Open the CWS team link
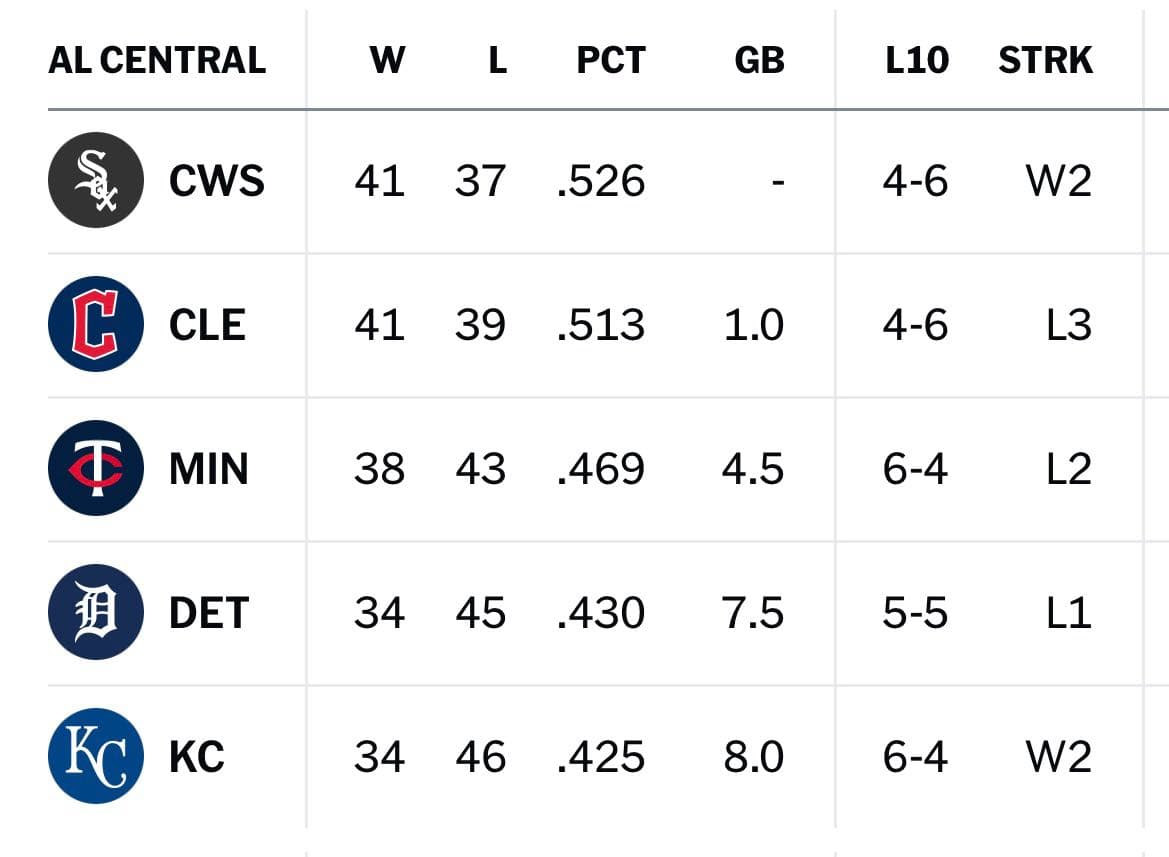This screenshot has width=1169, height=857. (216, 181)
